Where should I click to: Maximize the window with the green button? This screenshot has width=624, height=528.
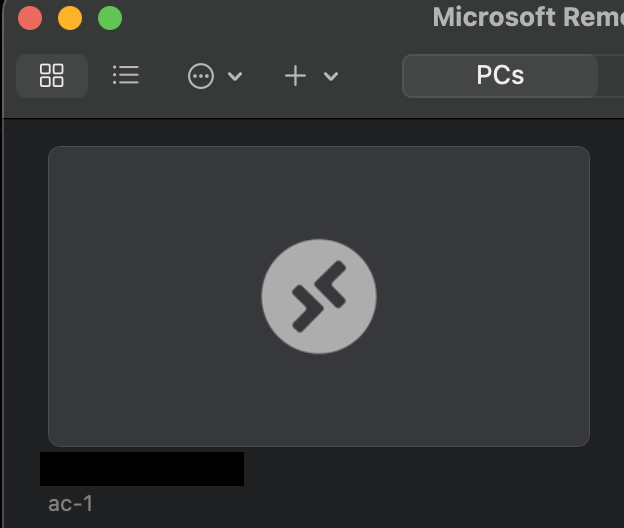(x=109, y=18)
